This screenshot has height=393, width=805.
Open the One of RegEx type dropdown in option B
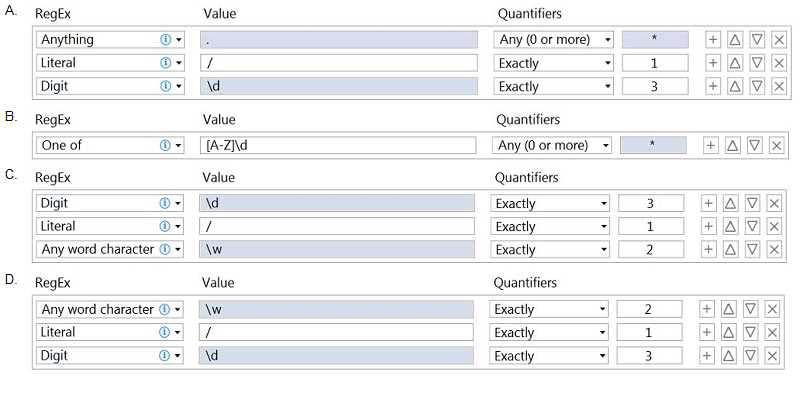(x=110, y=145)
